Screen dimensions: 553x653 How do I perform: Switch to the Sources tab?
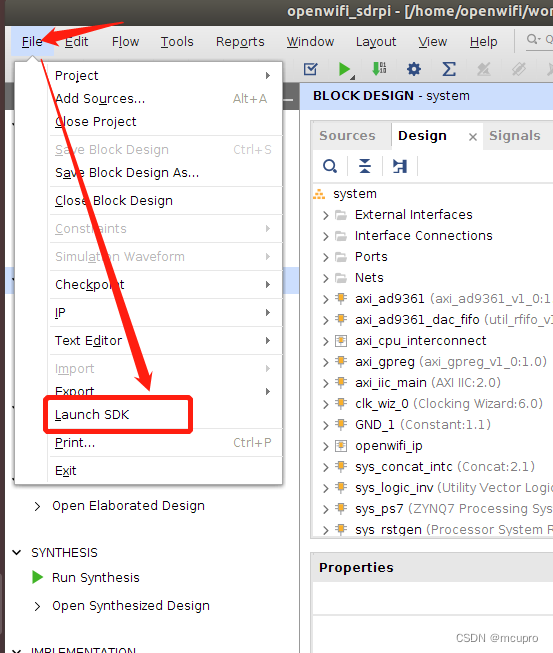(x=347, y=136)
